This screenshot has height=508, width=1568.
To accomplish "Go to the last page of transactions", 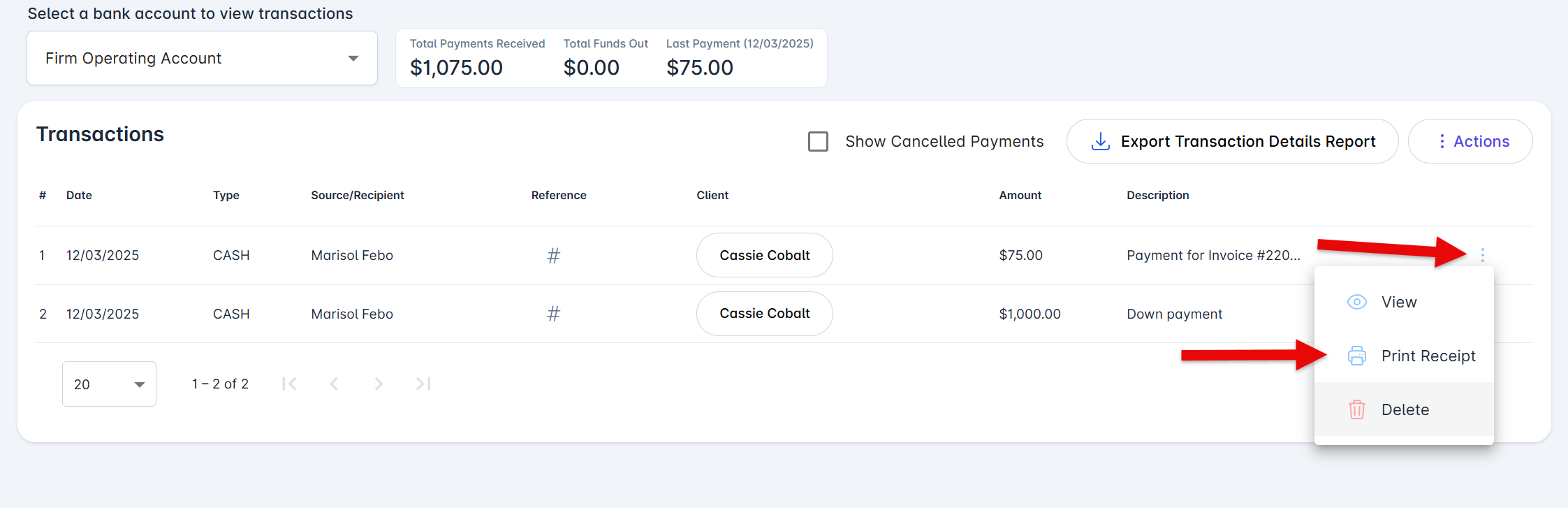I will [x=423, y=384].
